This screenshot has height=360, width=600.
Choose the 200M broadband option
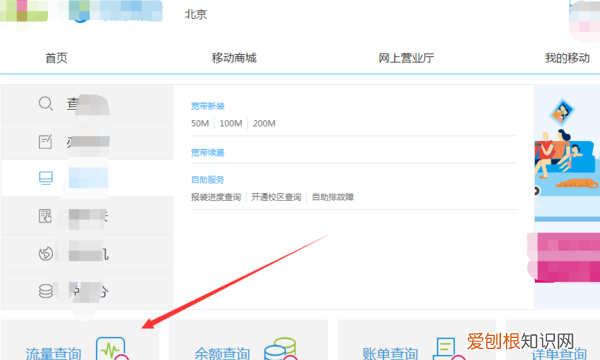pos(264,124)
